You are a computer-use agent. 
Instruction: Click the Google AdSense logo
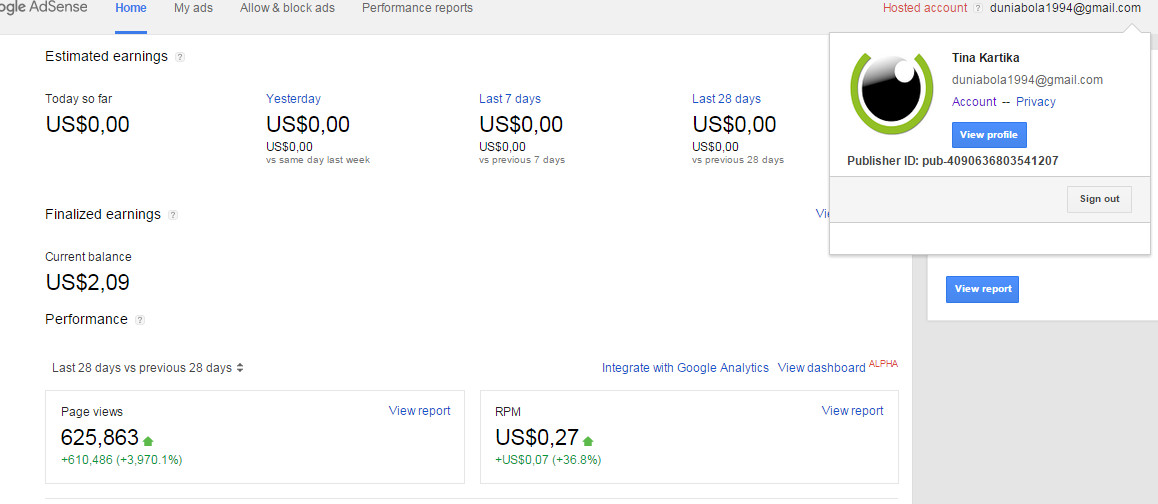coord(44,7)
